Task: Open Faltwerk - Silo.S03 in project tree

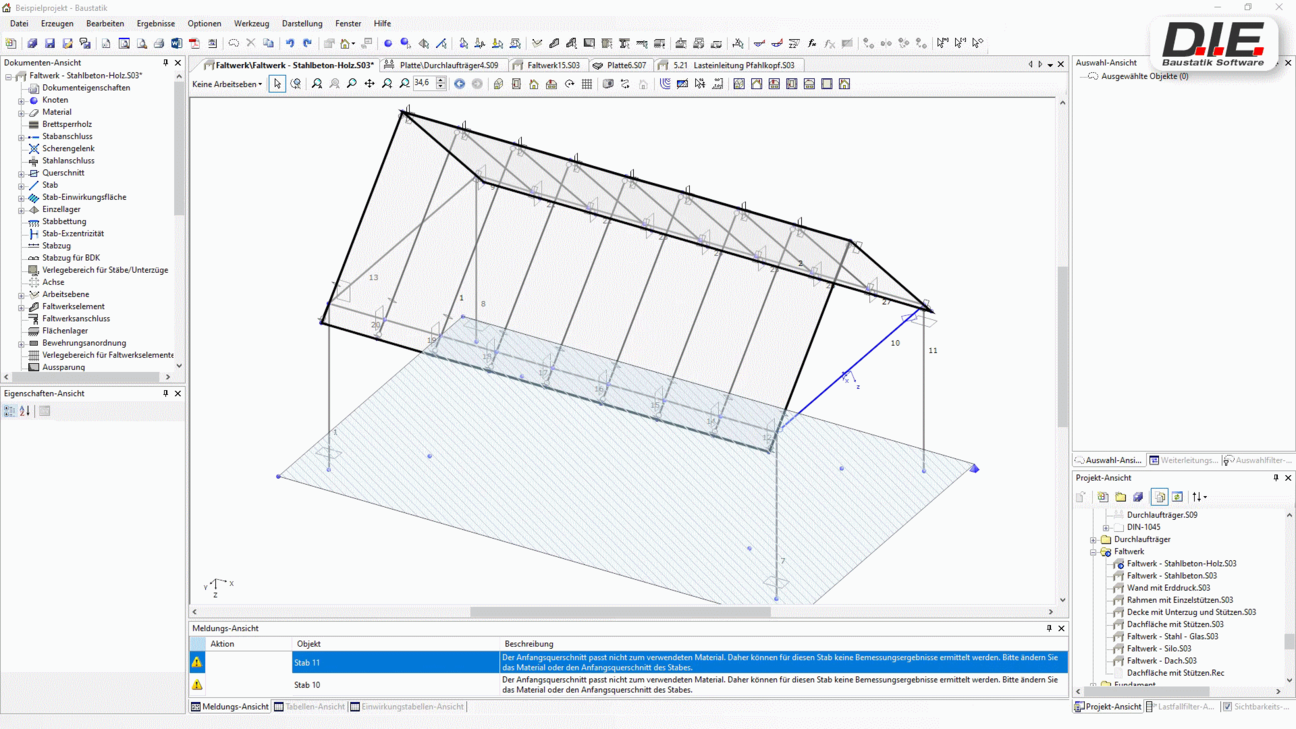Action: click(1158, 648)
